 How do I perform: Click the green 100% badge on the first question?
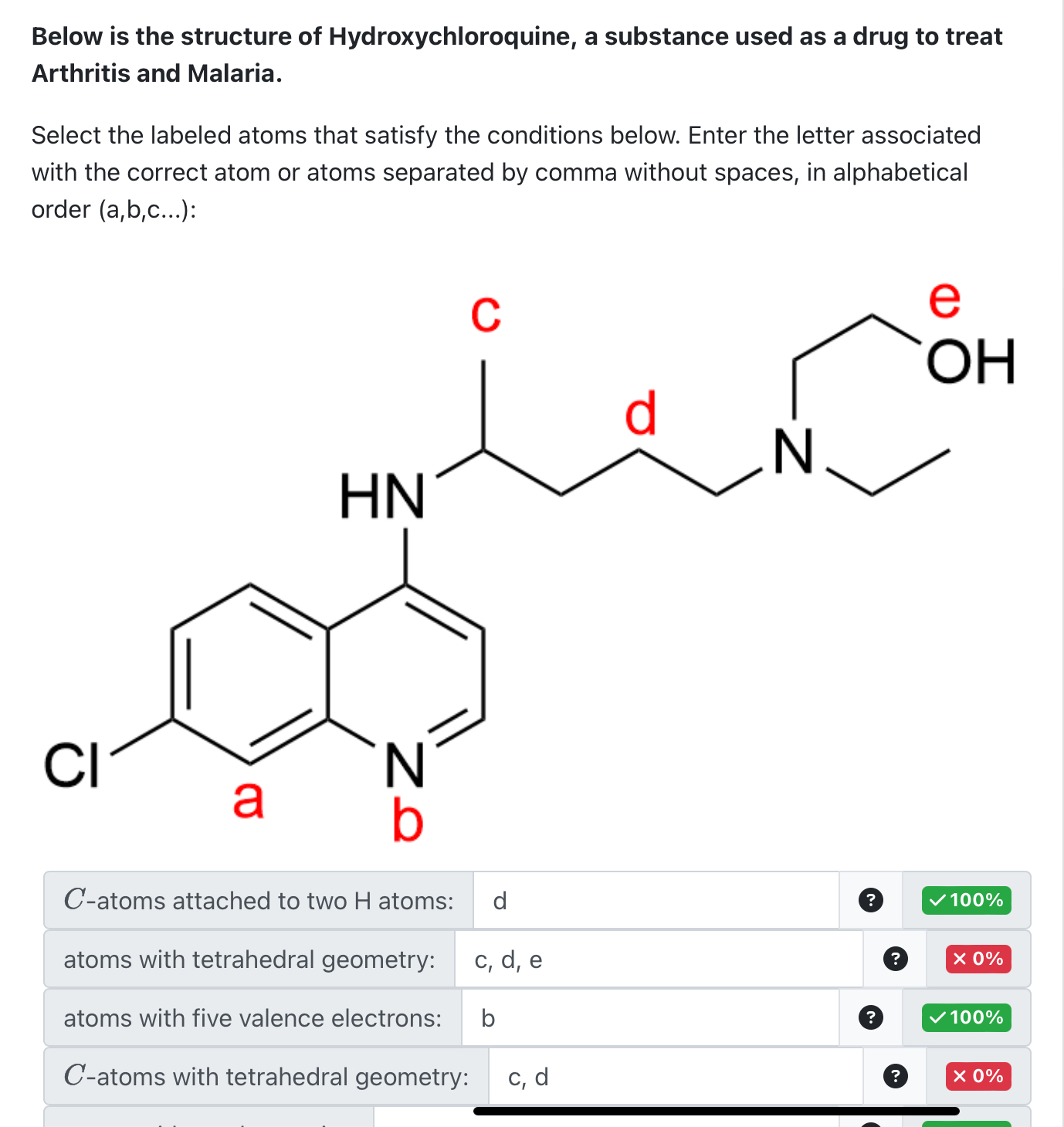[966, 901]
